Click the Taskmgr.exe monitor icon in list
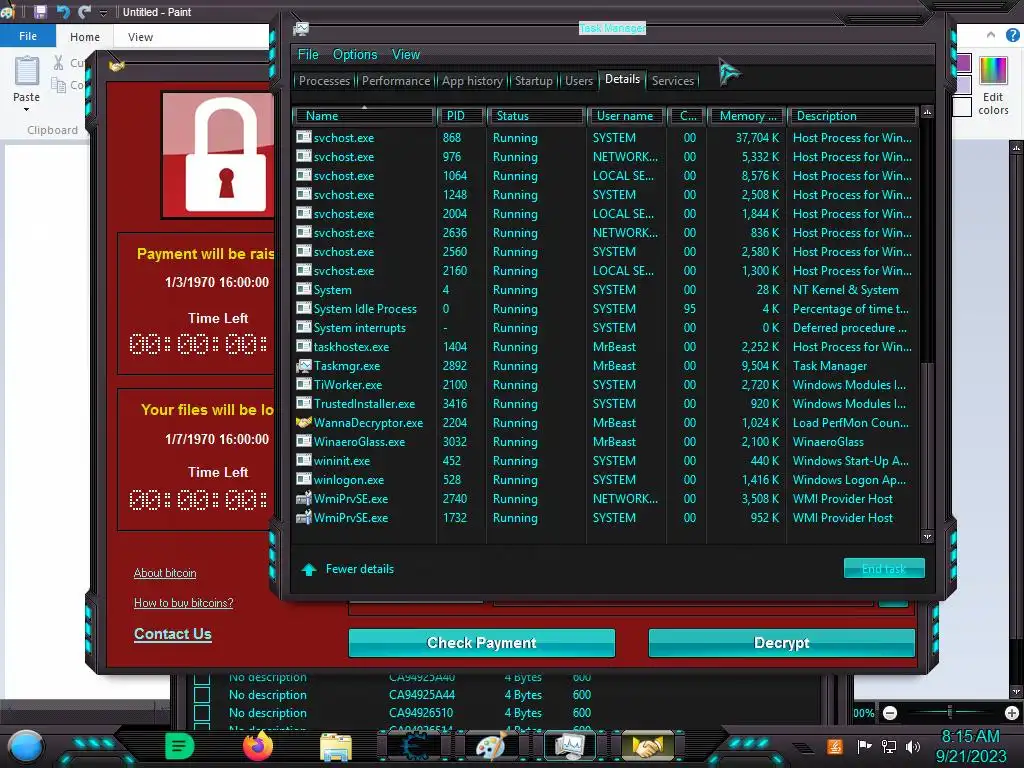 [304, 366]
